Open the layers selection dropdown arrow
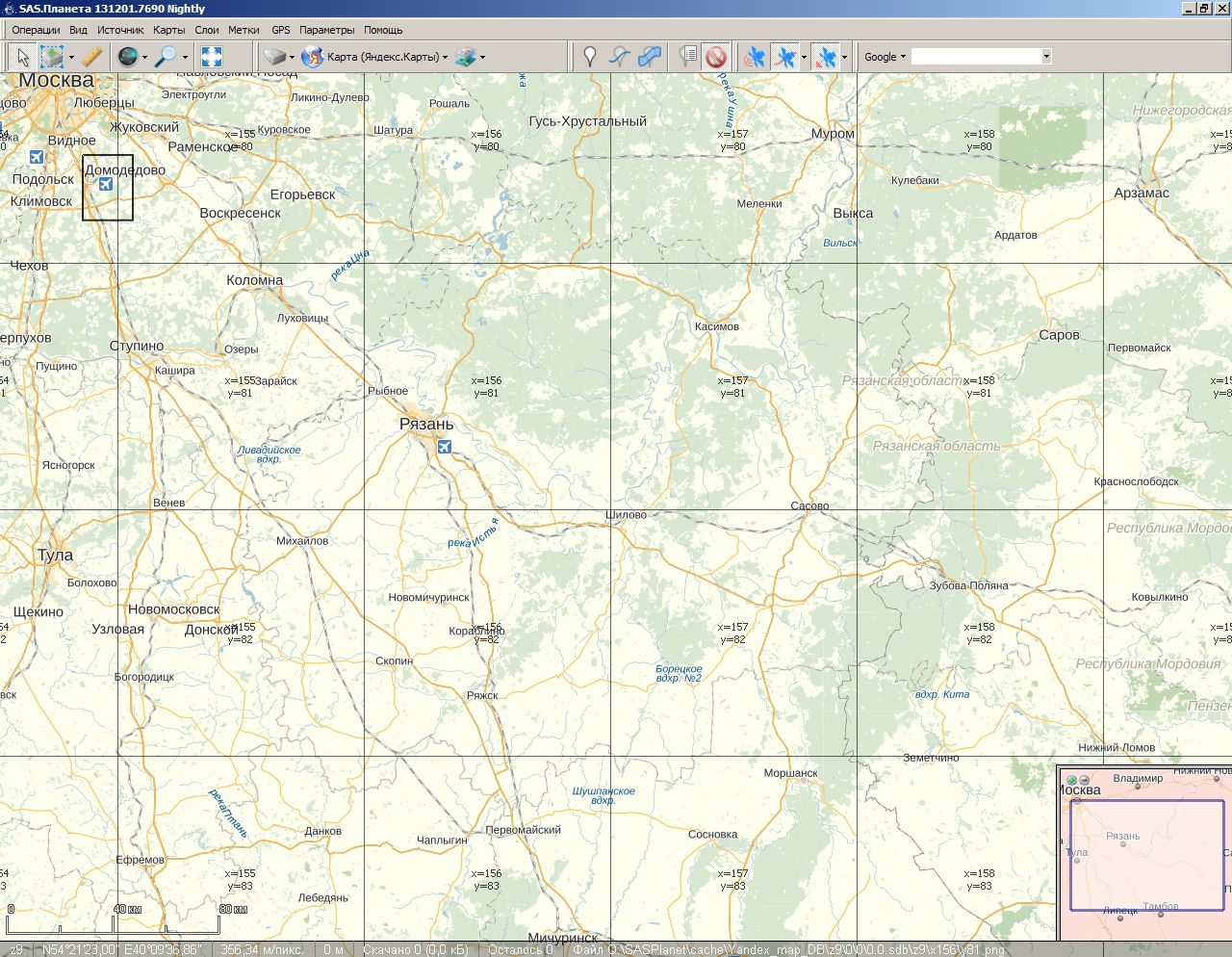 [482, 57]
